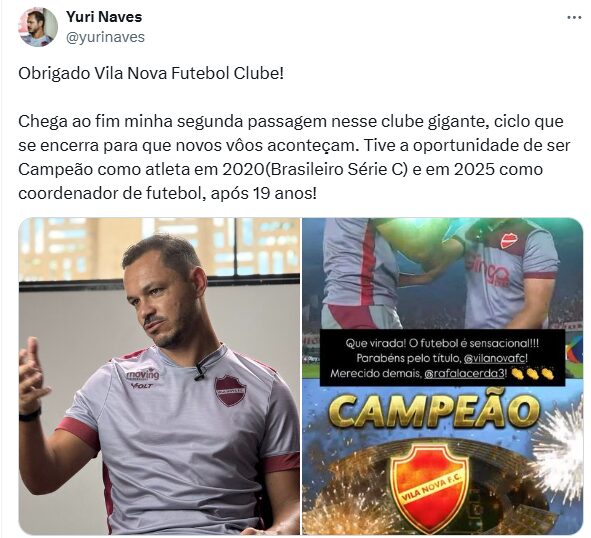Click the @vilanovafc mention in the image
Screen dimensions: 591x538
[x=495, y=358]
